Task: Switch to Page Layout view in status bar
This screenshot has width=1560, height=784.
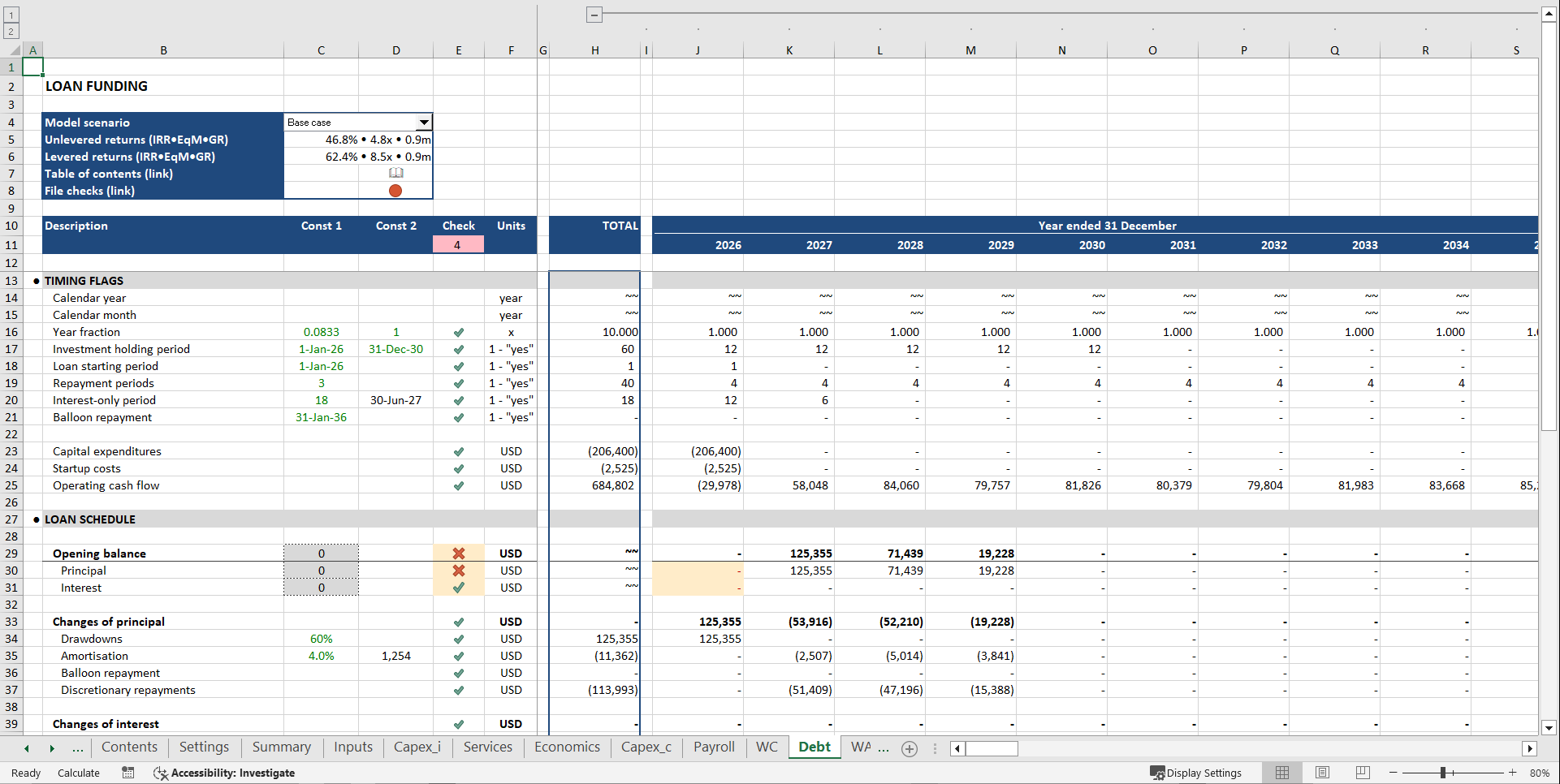Action: point(1322,773)
